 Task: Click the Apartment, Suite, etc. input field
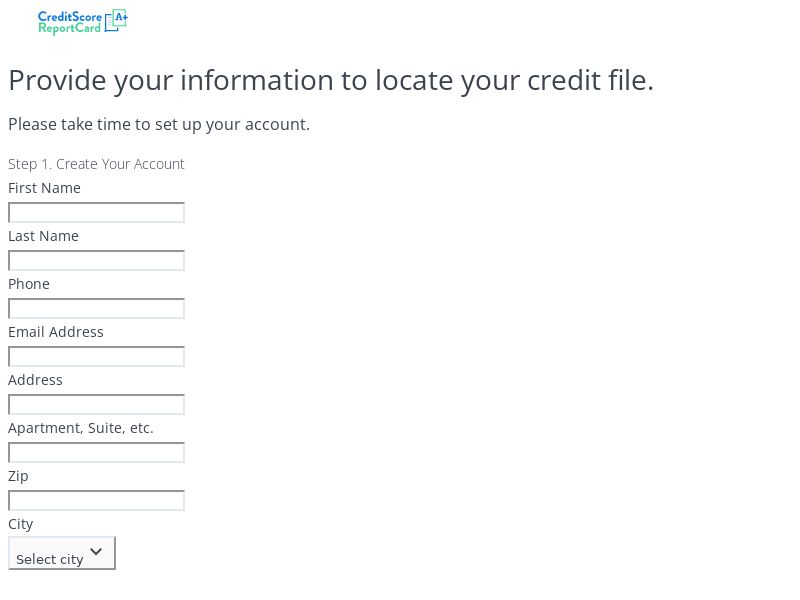[96, 452]
